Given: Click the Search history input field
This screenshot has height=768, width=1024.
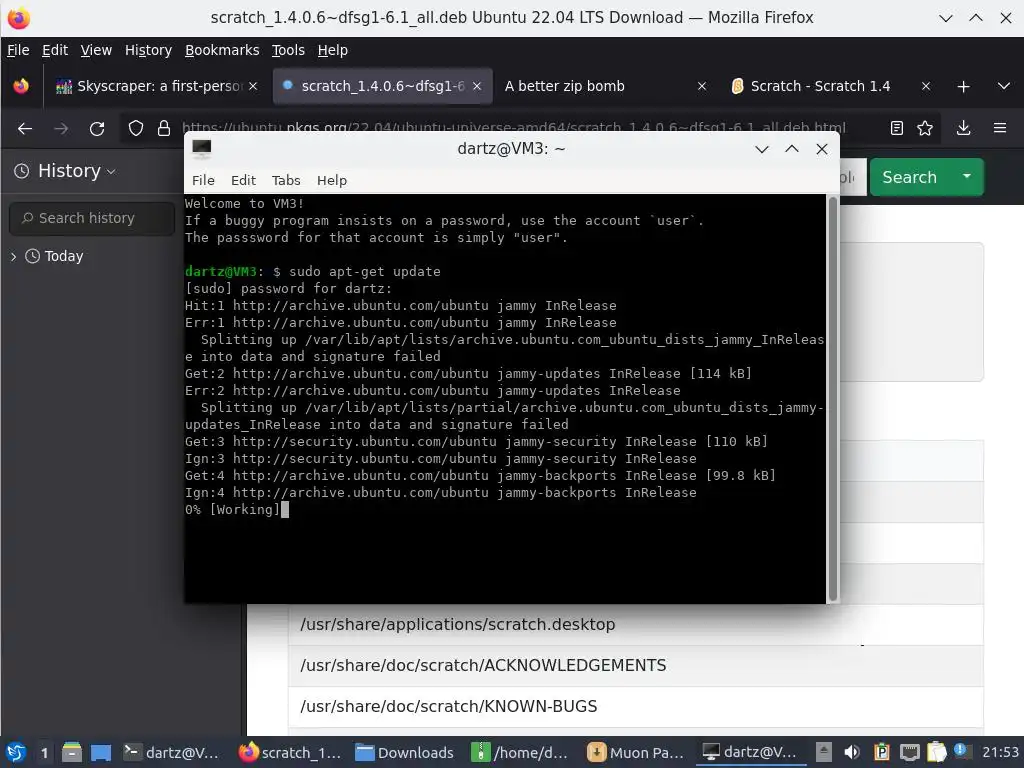Looking at the screenshot, I should pos(91,218).
